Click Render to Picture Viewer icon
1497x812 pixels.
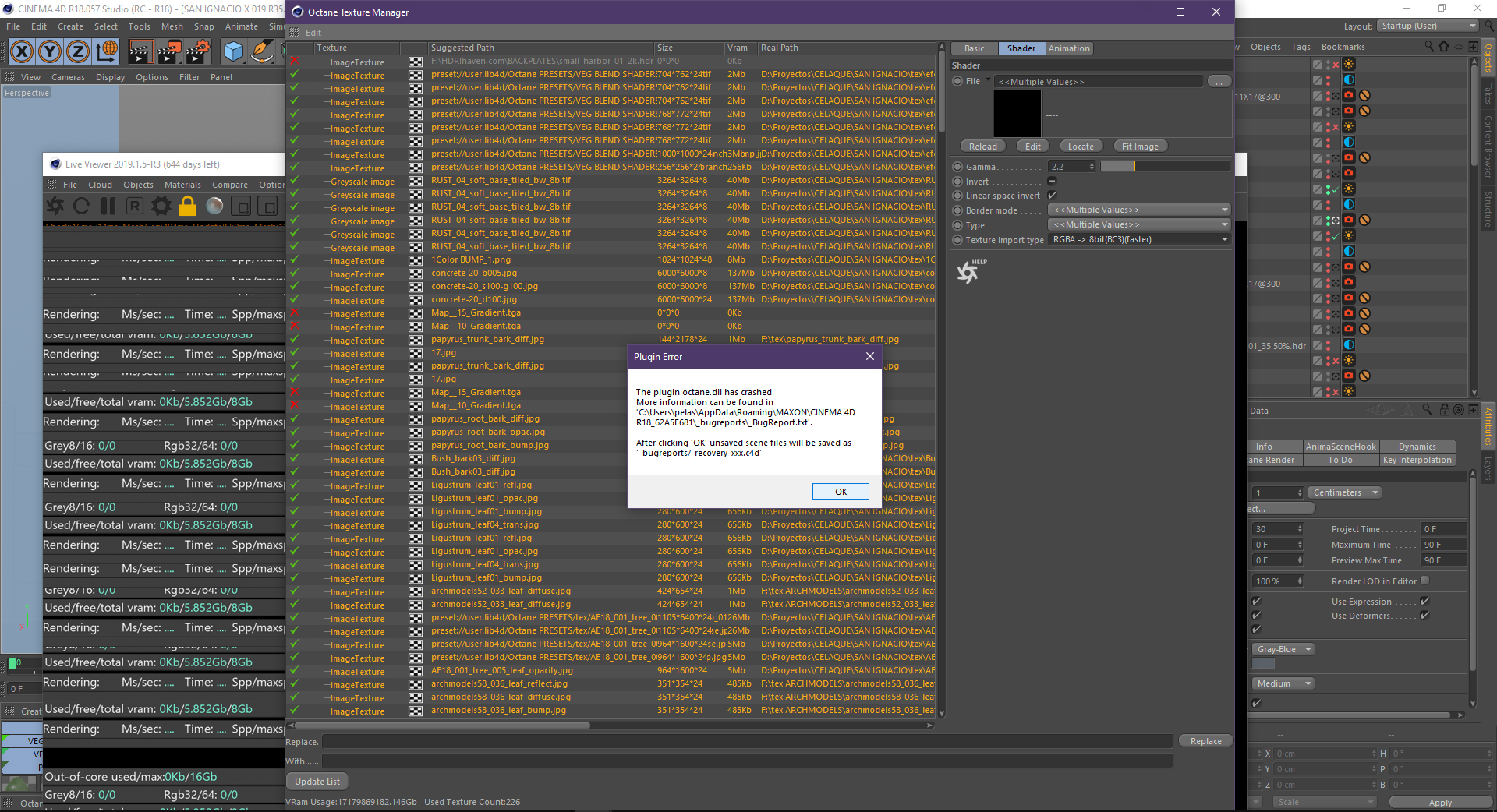169,52
